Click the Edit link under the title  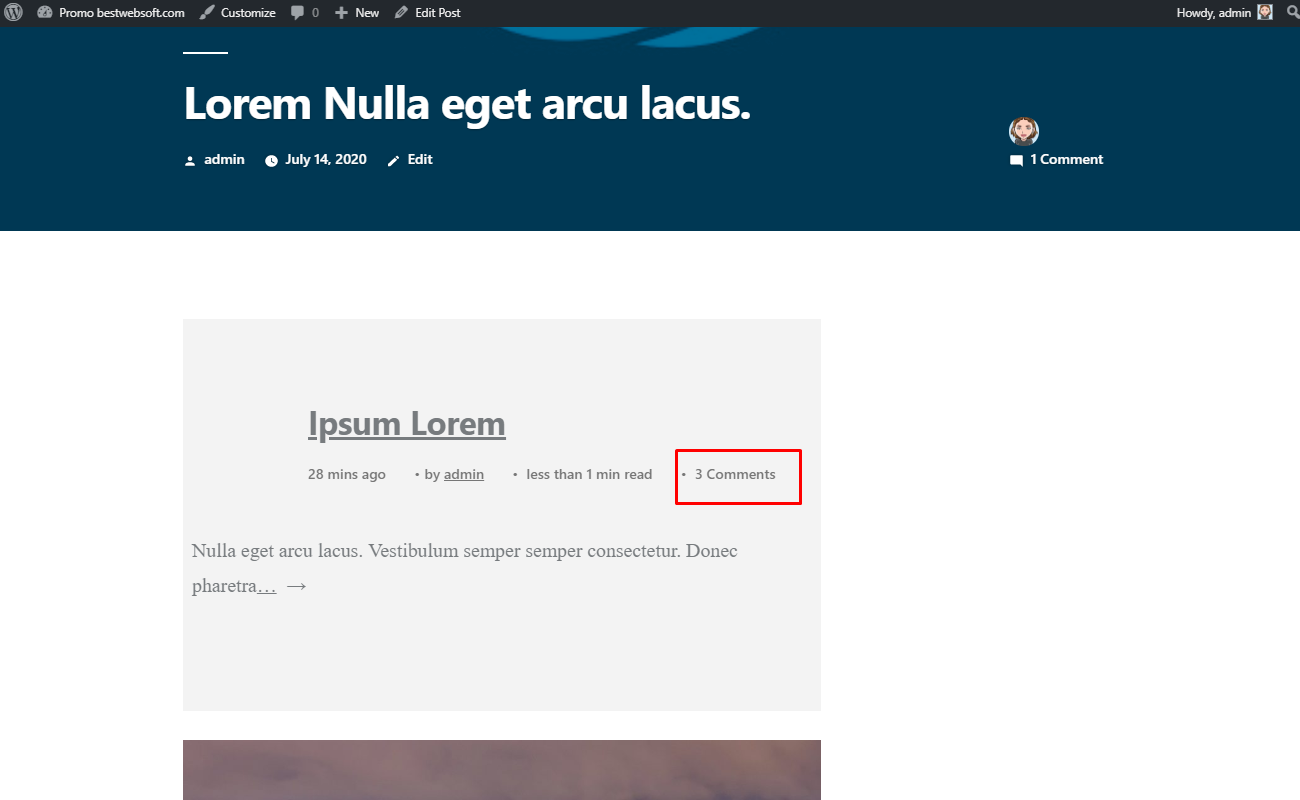(x=420, y=159)
